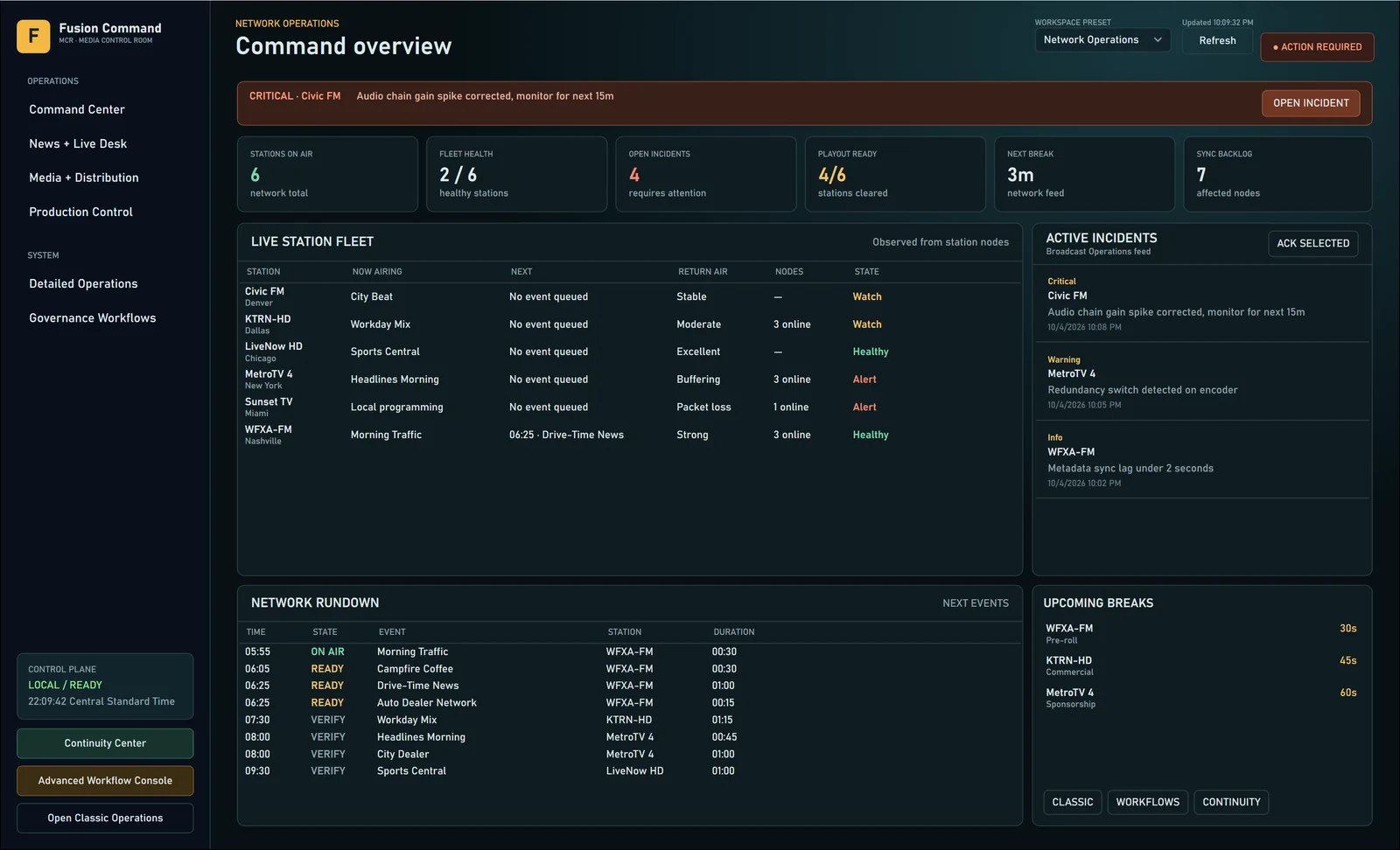
Task: Click Open Classic Operations button
Action: 105,819
